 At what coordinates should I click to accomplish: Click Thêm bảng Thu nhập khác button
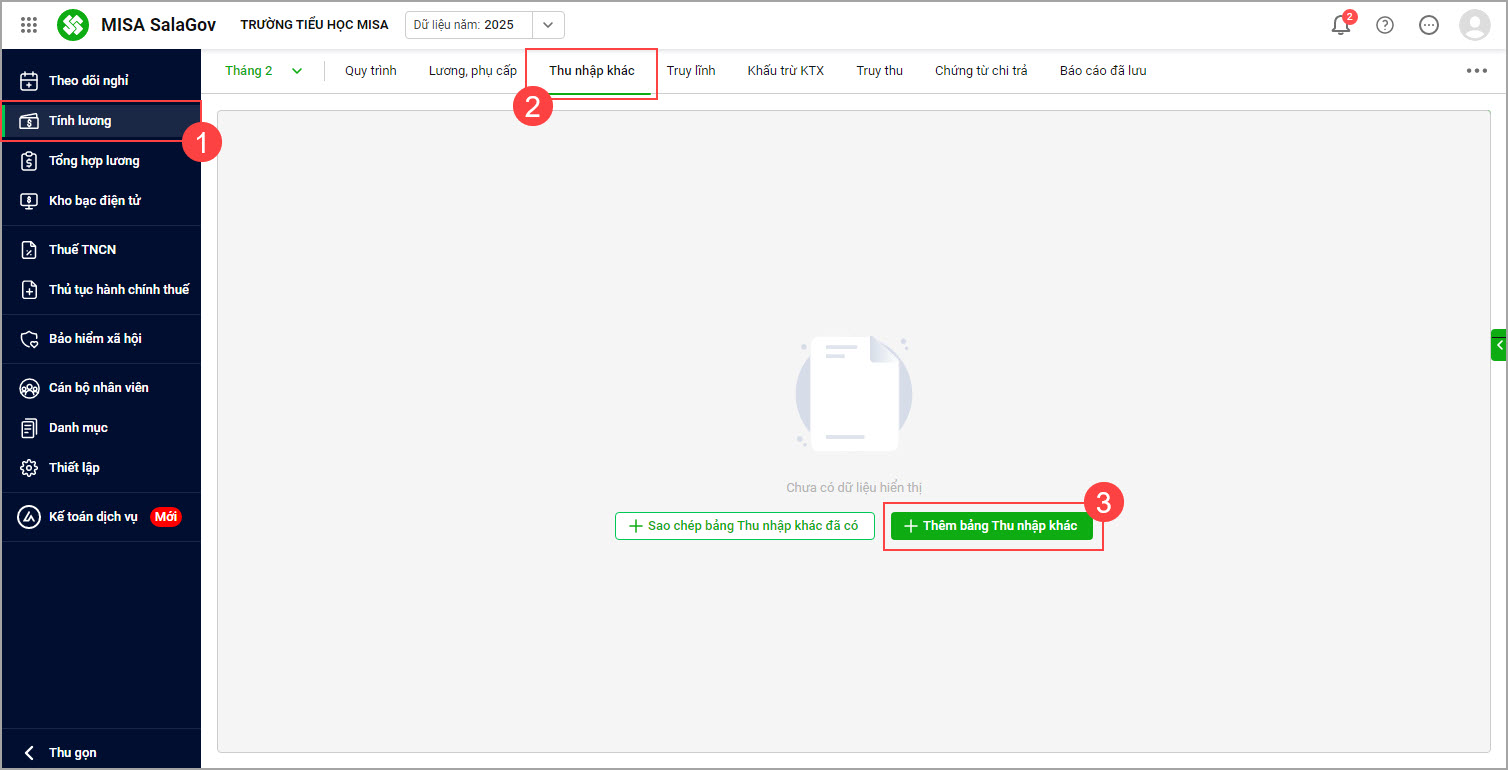(992, 526)
